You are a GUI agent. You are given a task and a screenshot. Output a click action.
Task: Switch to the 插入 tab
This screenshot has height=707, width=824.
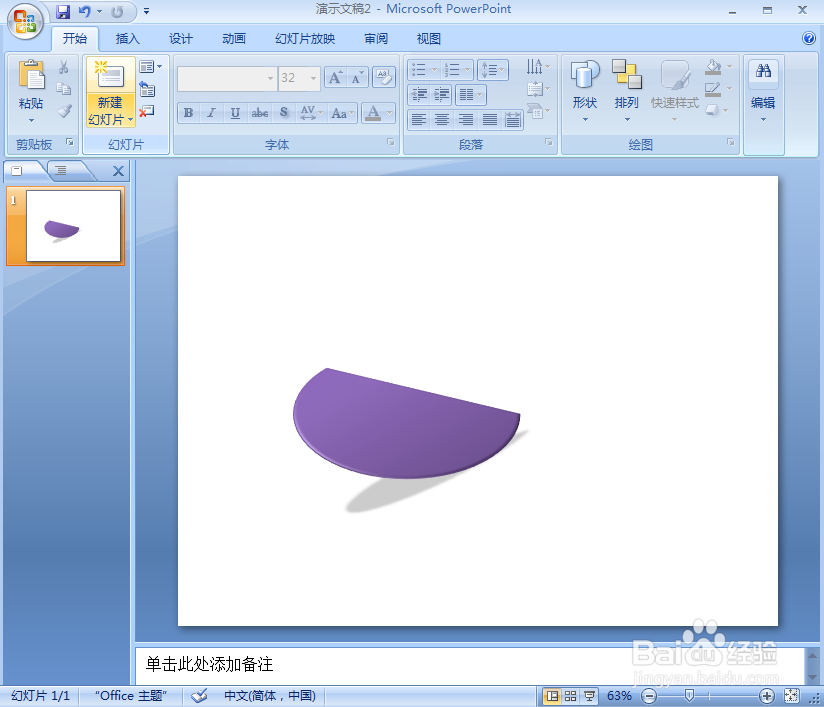pos(128,38)
